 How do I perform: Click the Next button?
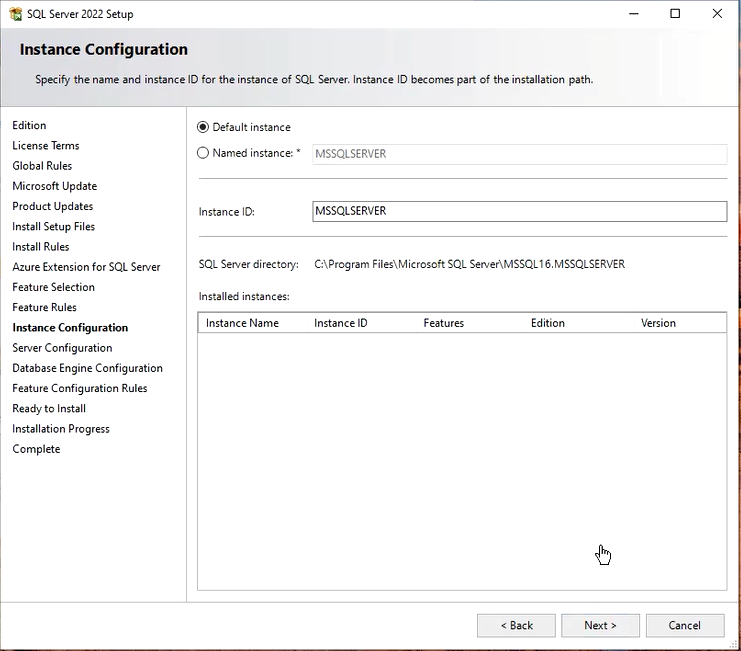point(600,625)
